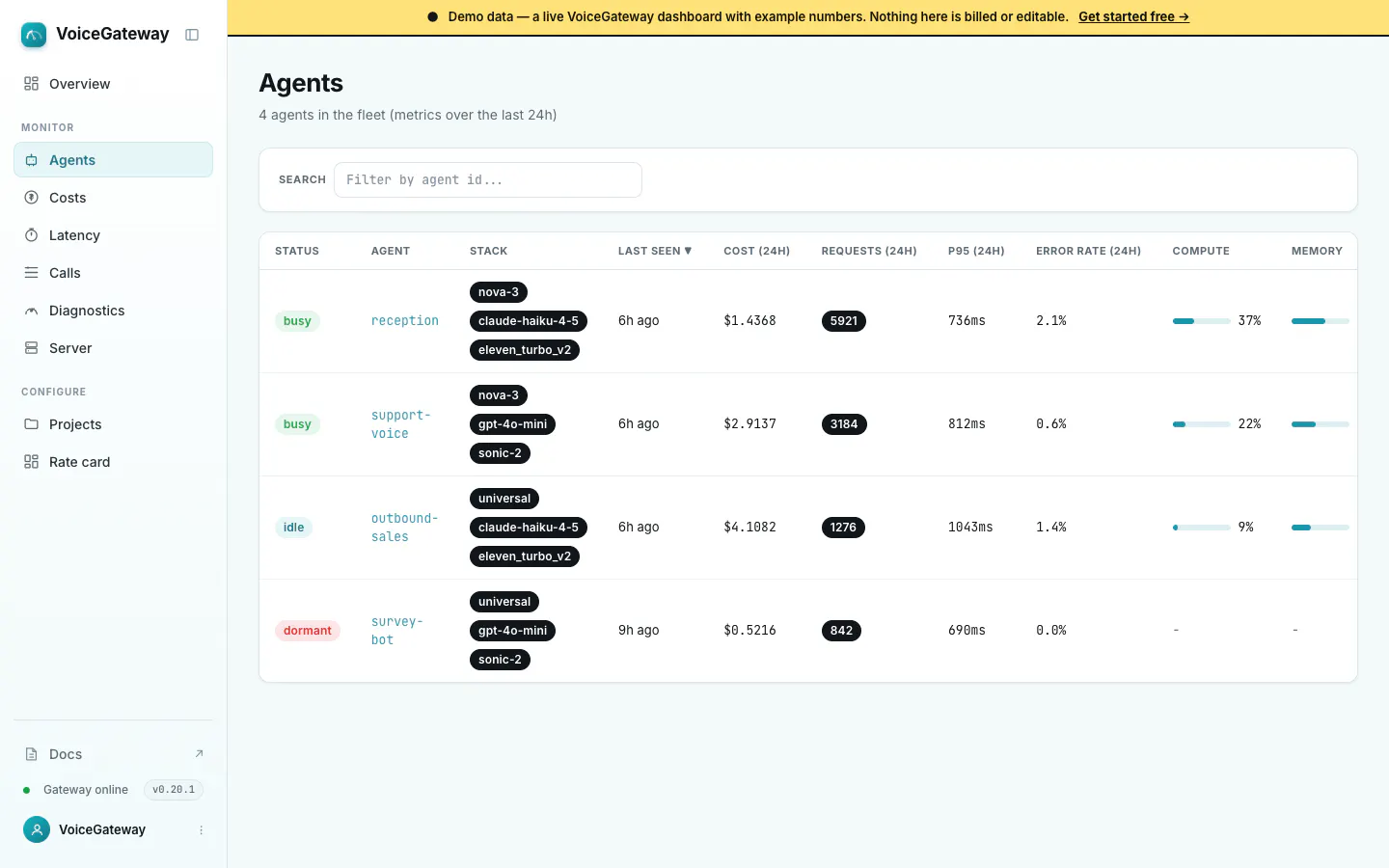Open Diagnostics from the sidebar

pyautogui.click(x=113, y=311)
